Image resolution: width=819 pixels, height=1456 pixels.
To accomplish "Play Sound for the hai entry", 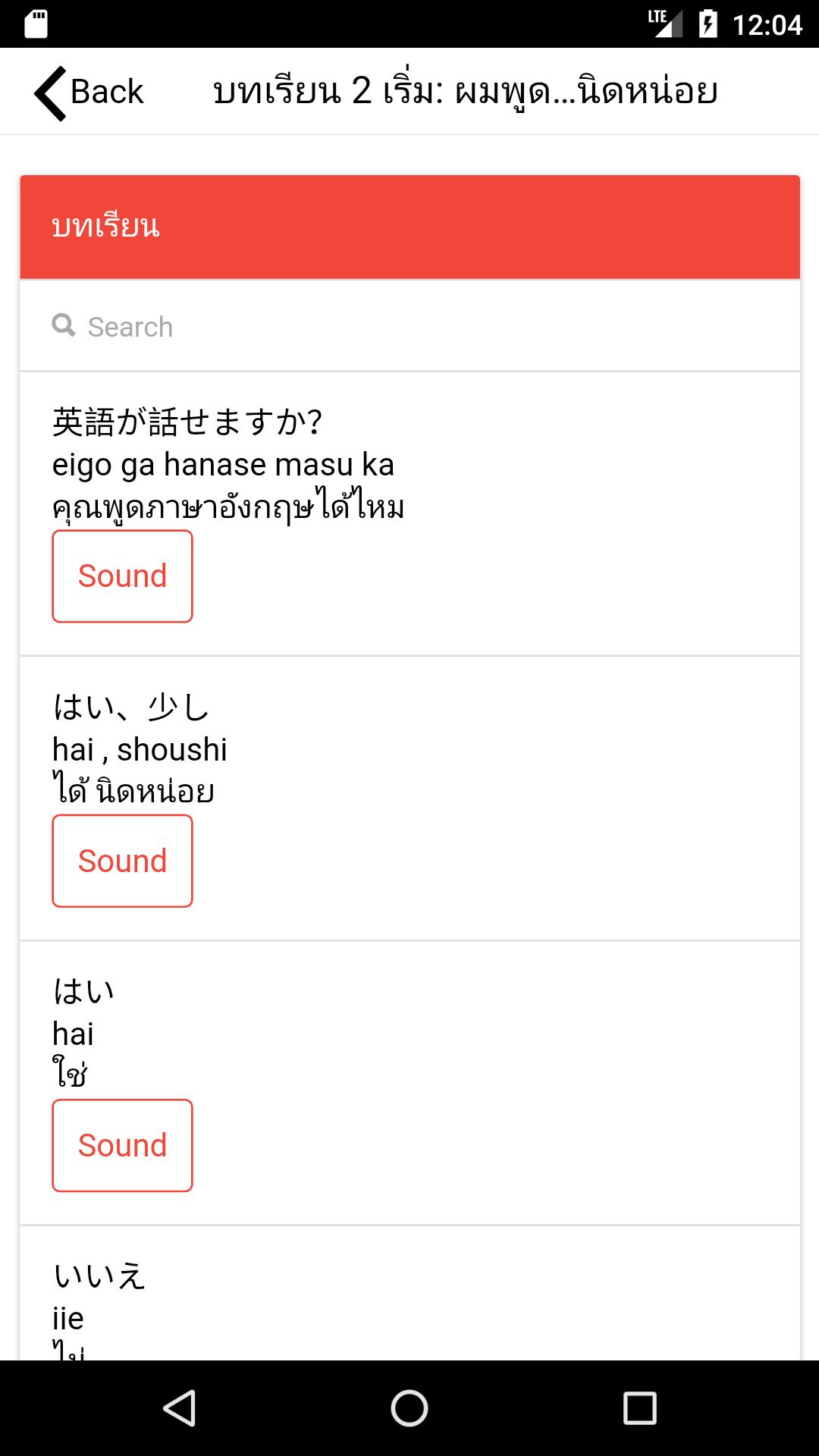I will tap(122, 1145).
